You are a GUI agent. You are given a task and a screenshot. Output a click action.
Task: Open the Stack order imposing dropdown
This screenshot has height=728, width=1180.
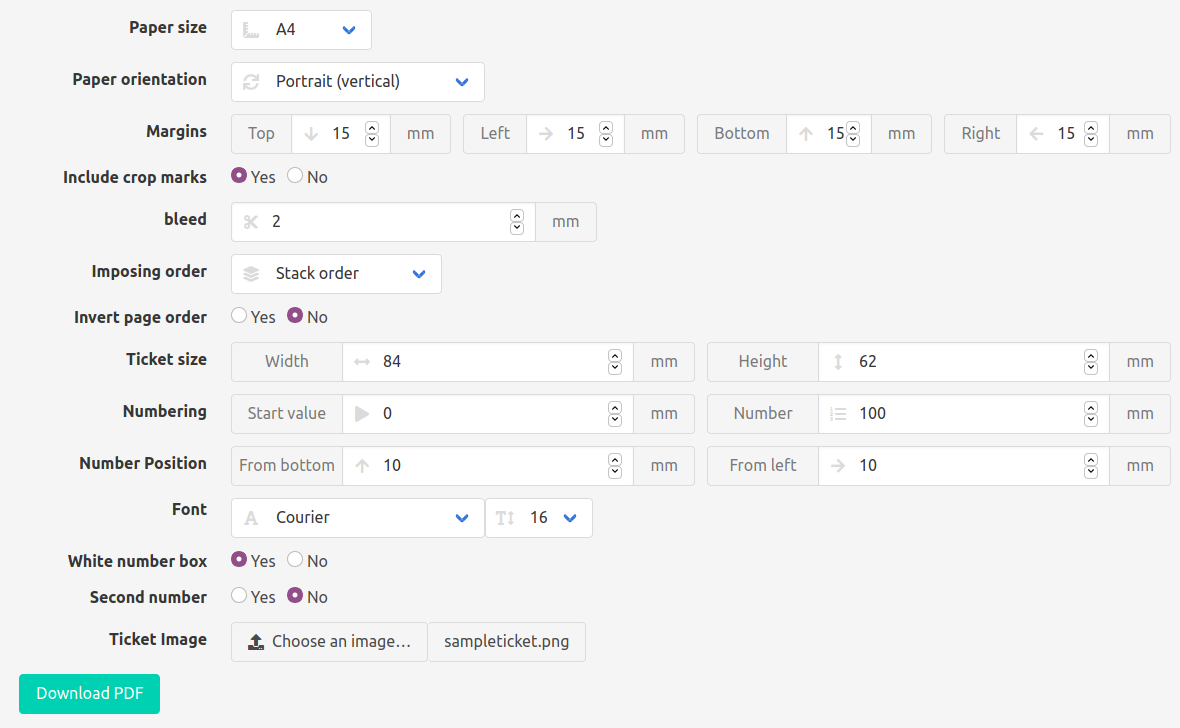(336, 274)
